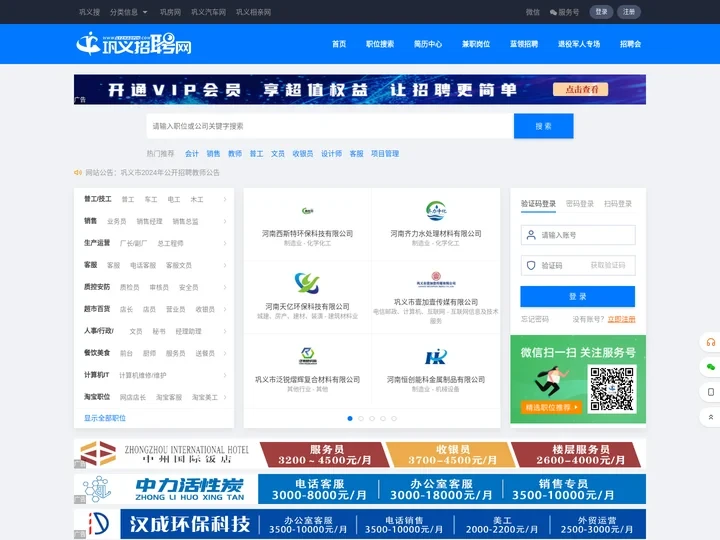This screenshot has height=540, width=720.
Task: Click 巩房网 link in top bar
Action: point(170,12)
